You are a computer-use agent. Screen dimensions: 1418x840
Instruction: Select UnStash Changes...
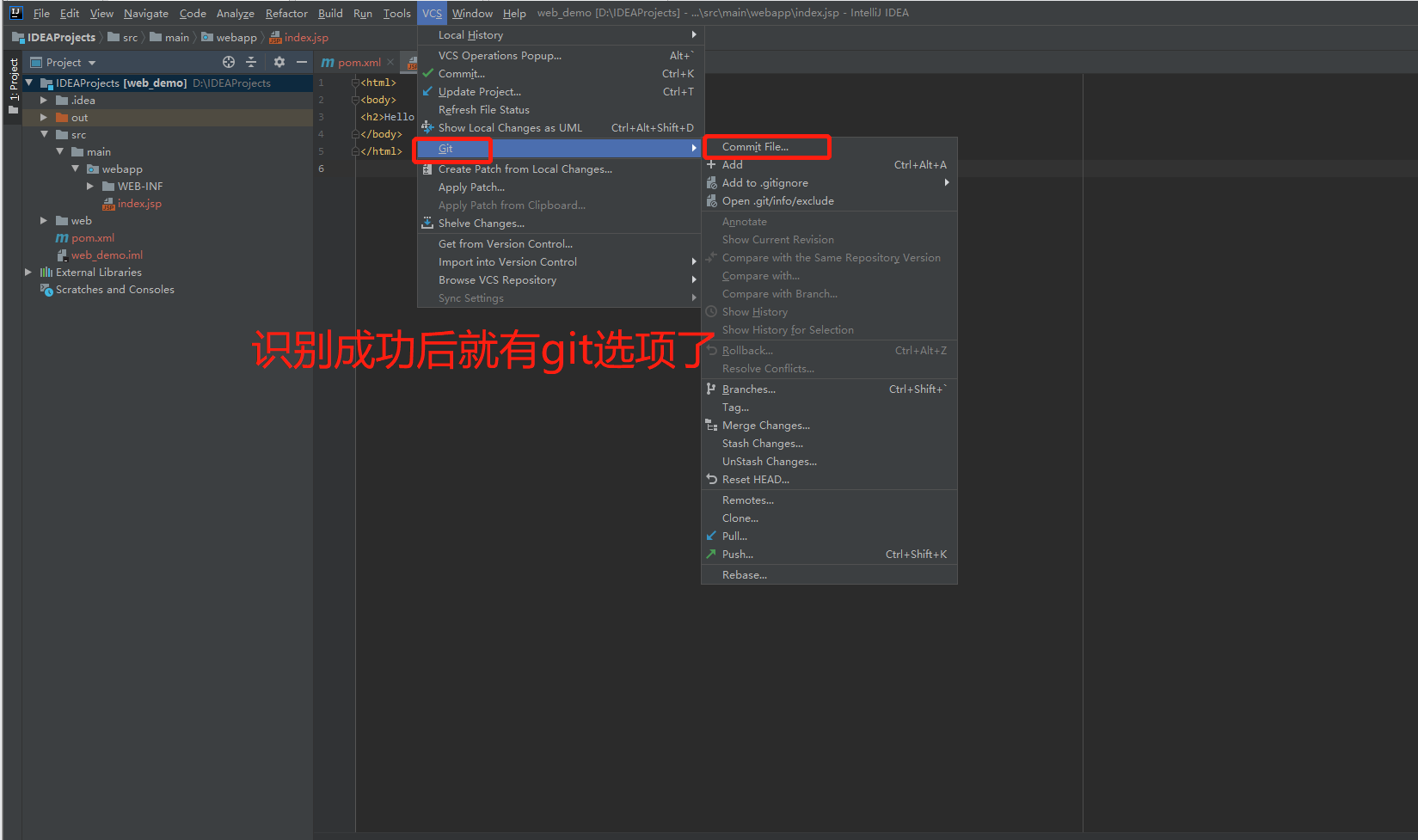click(829, 462)
